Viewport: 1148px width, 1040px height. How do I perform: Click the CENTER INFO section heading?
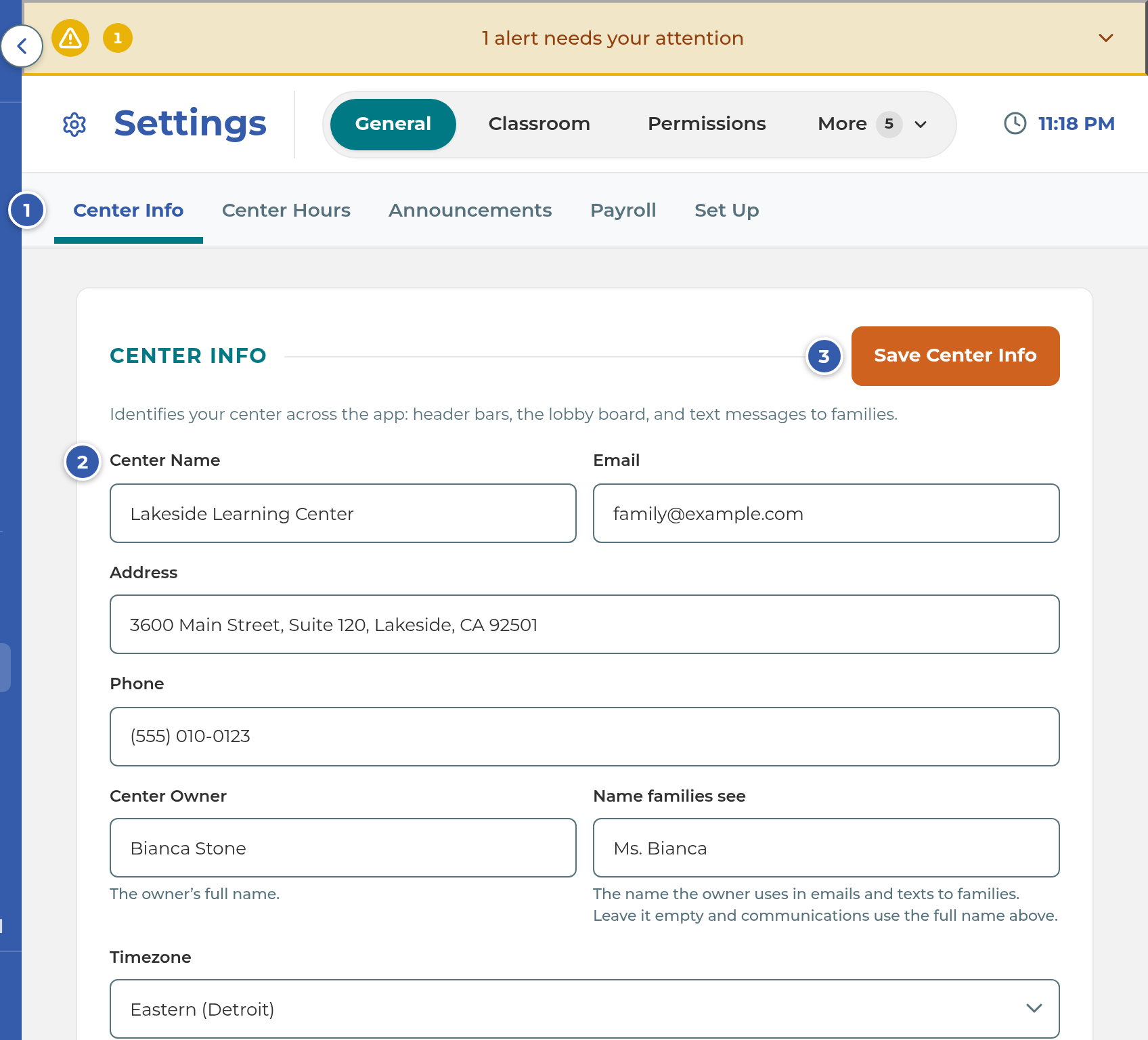(188, 355)
